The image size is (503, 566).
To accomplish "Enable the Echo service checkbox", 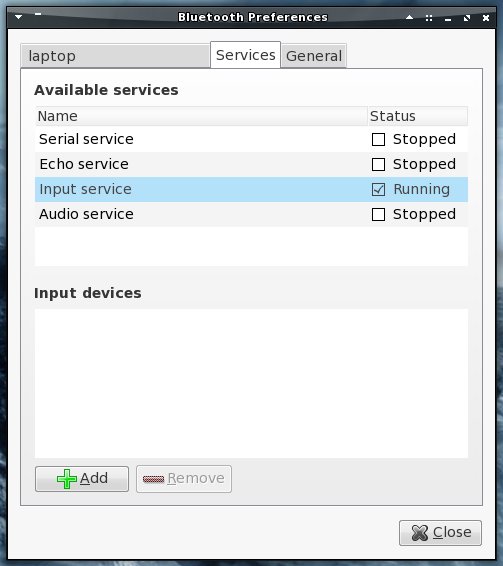I will click(378, 164).
